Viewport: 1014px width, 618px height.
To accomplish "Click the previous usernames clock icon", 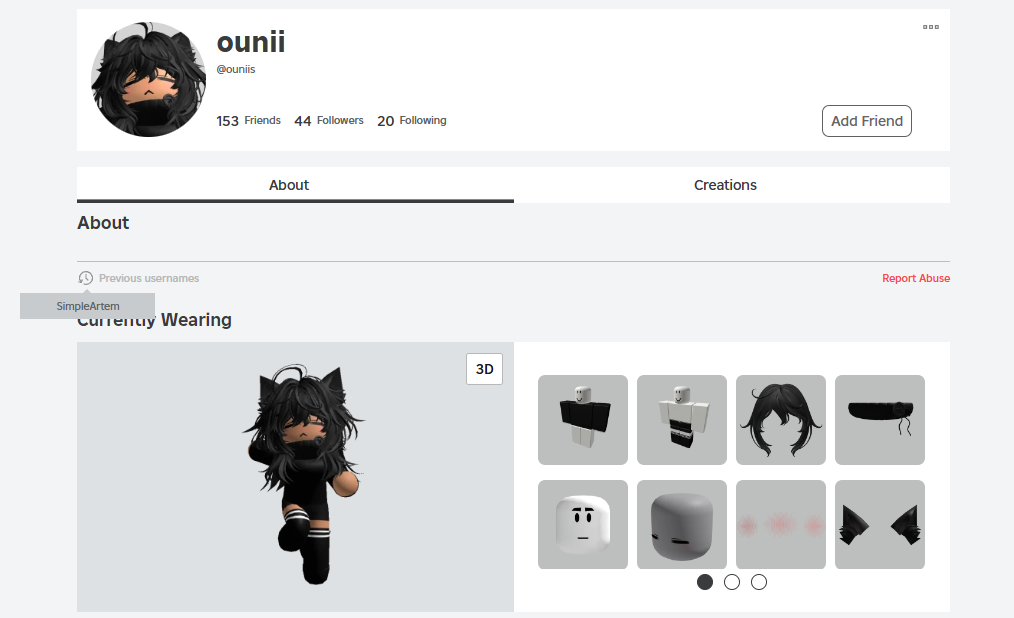I will tap(85, 278).
